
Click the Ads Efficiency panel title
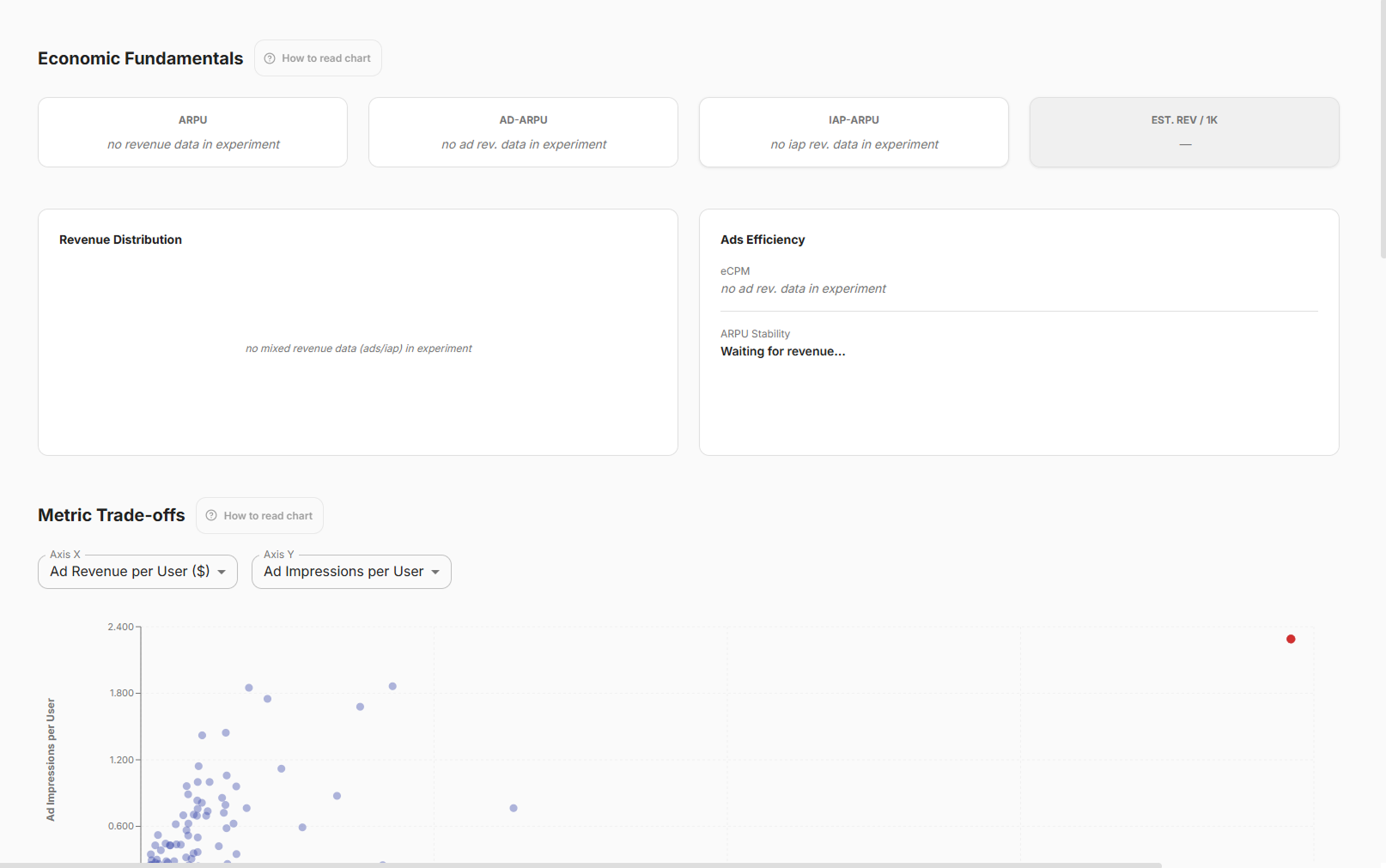pyautogui.click(x=763, y=240)
